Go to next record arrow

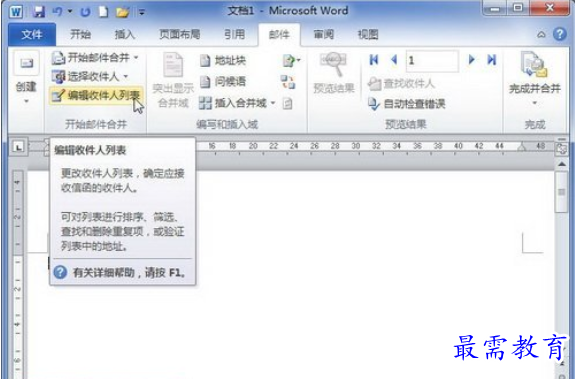[472, 60]
